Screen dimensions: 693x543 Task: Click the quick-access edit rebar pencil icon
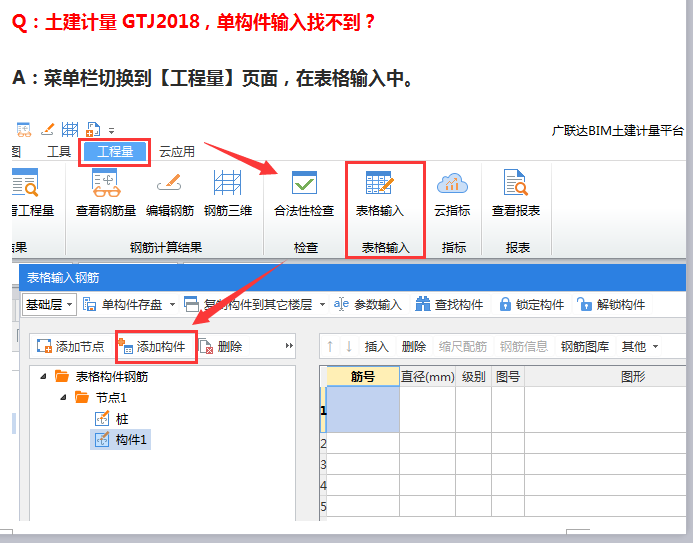click(47, 129)
